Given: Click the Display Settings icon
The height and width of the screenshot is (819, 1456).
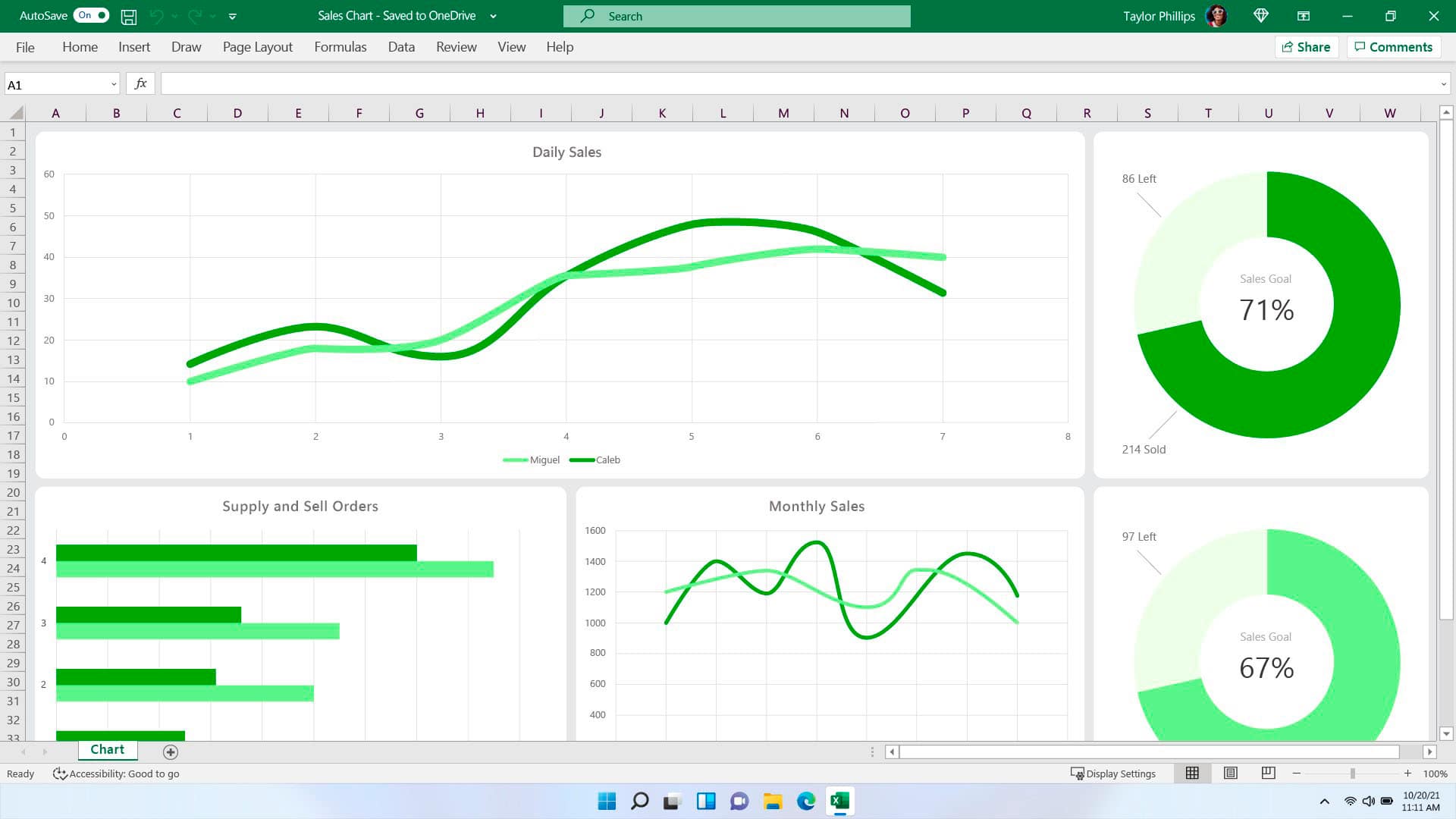Looking at the screenshot, I should (1078, 772).
